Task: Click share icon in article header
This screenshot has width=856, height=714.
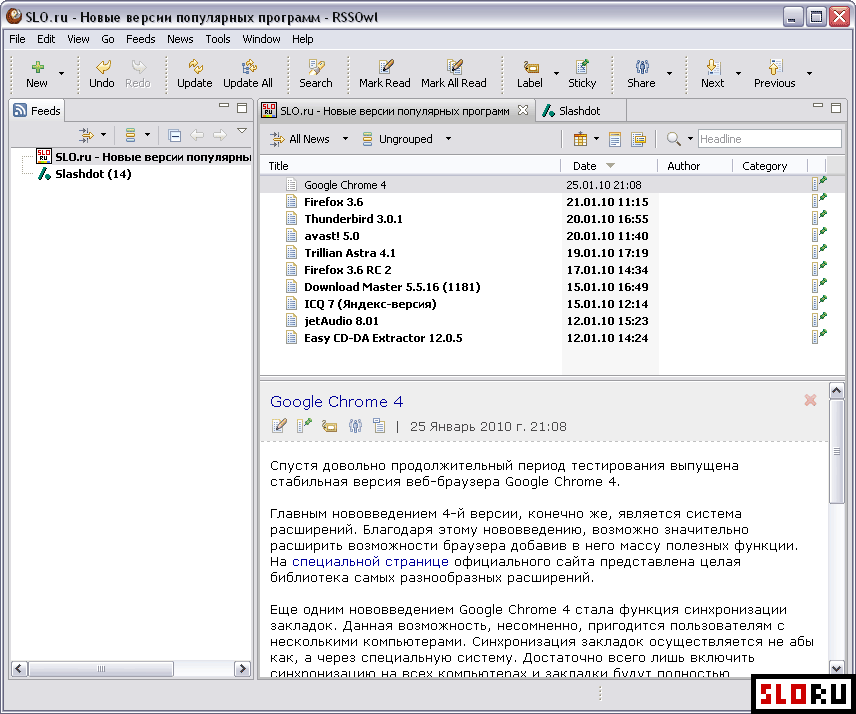Action: pos(355,426)
